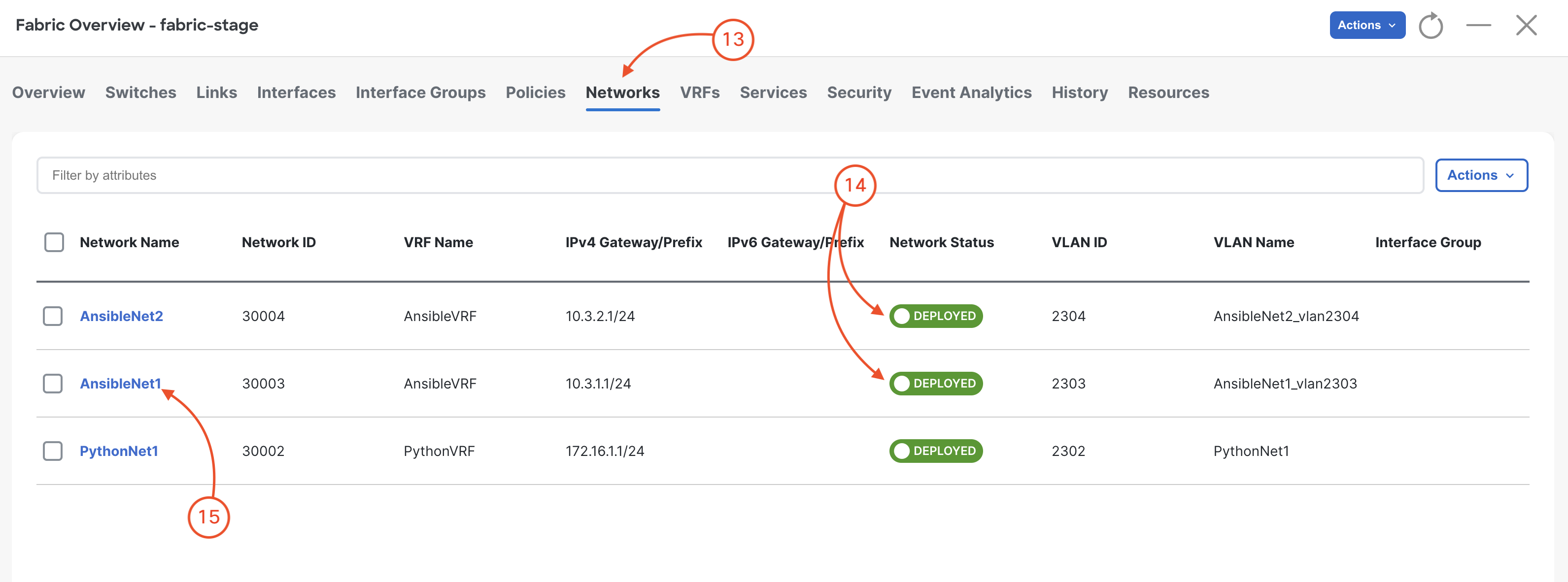
Task: Click DEPLOYED status badge for AnsibleNet1
Action: 936,384
